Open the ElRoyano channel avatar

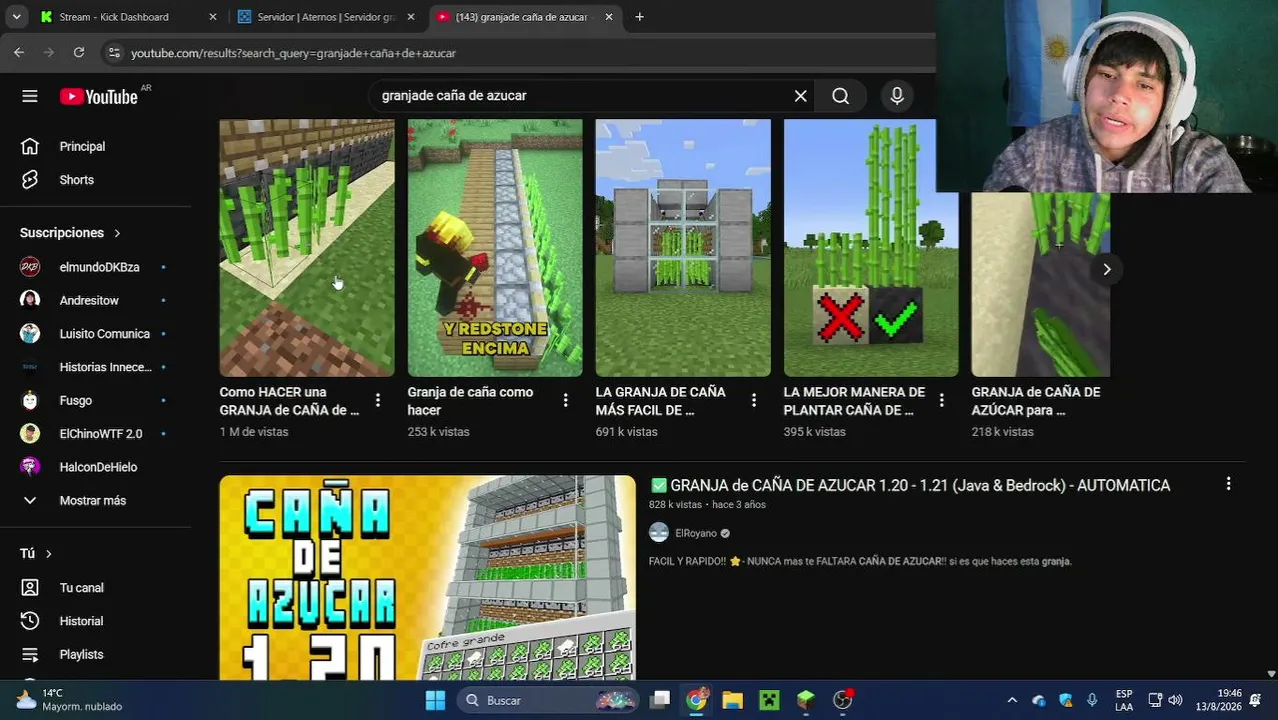[658, 533]
